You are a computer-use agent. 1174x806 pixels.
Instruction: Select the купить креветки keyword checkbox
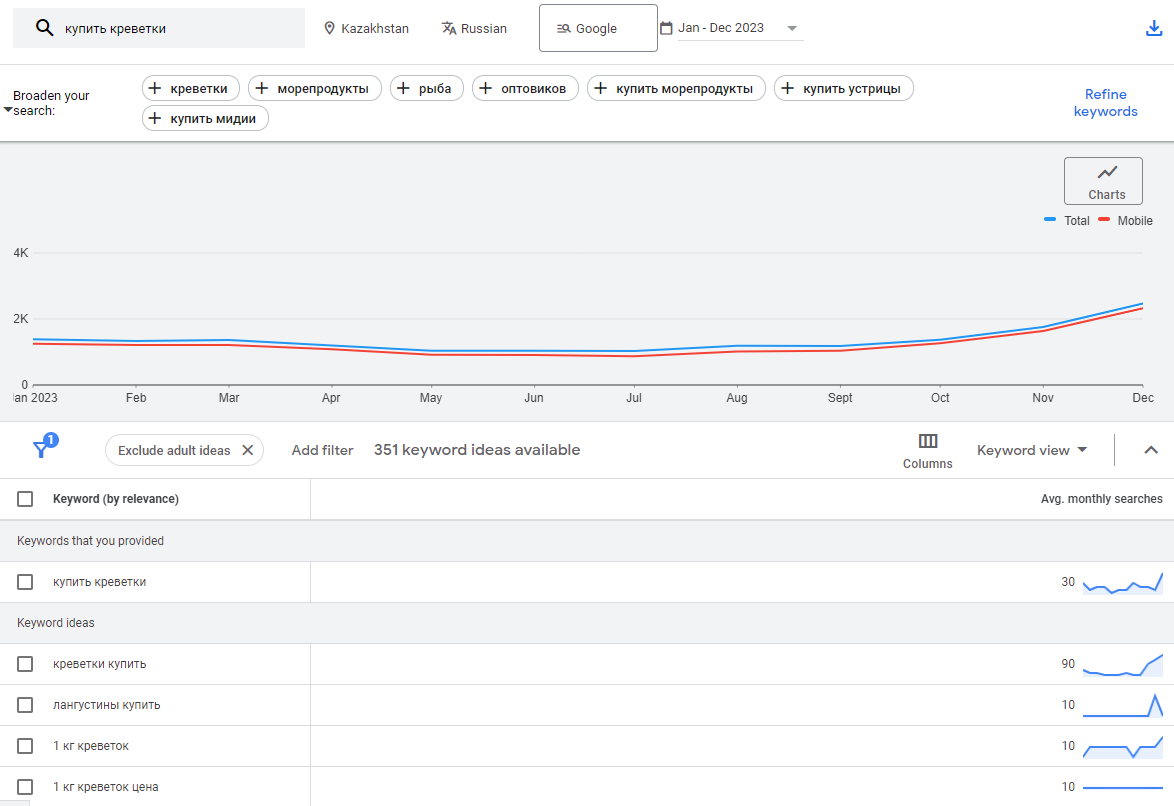coord(25,582)
